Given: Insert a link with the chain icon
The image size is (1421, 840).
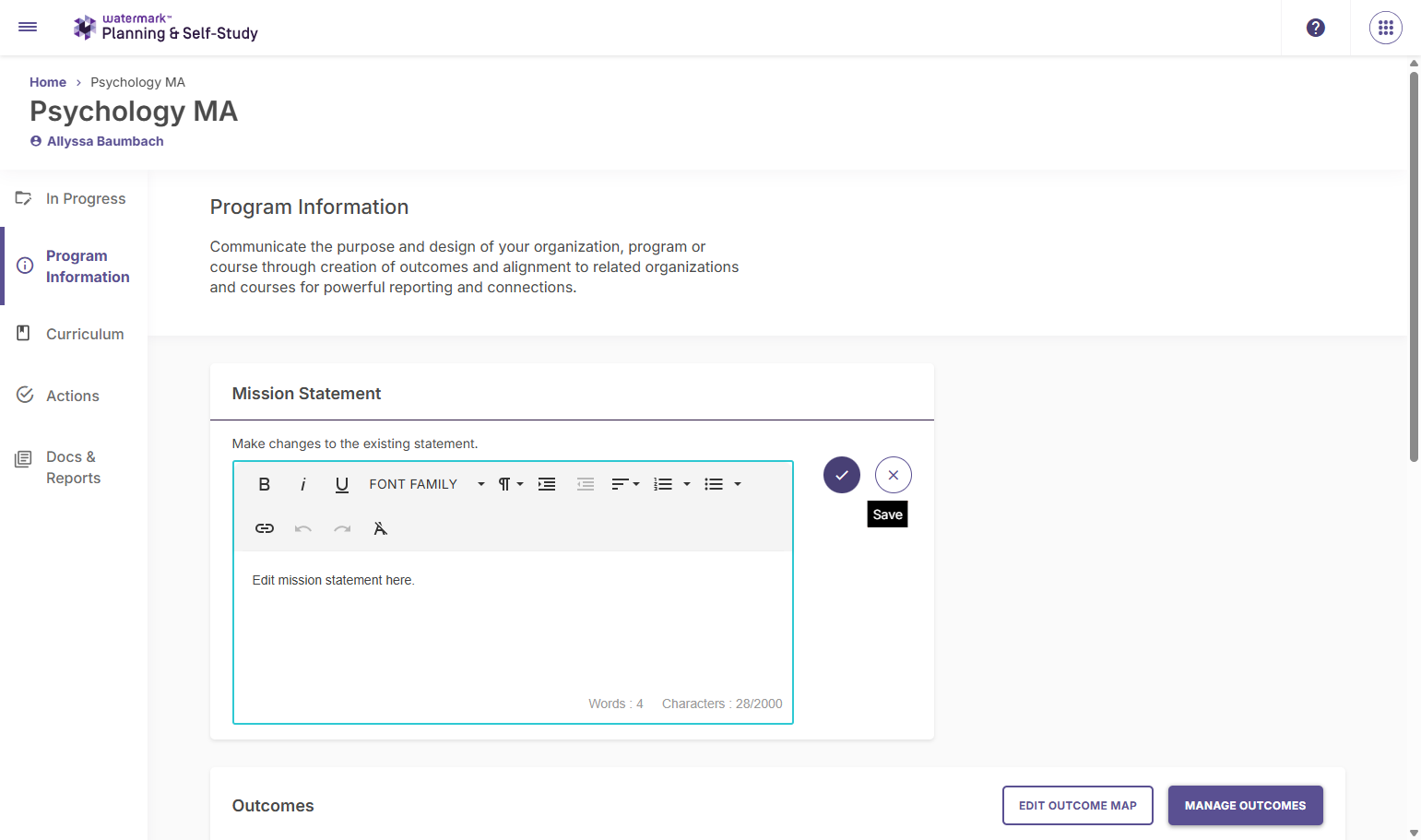Looking at the screenshot, I should pyautogui.click(x=264, y=528).
